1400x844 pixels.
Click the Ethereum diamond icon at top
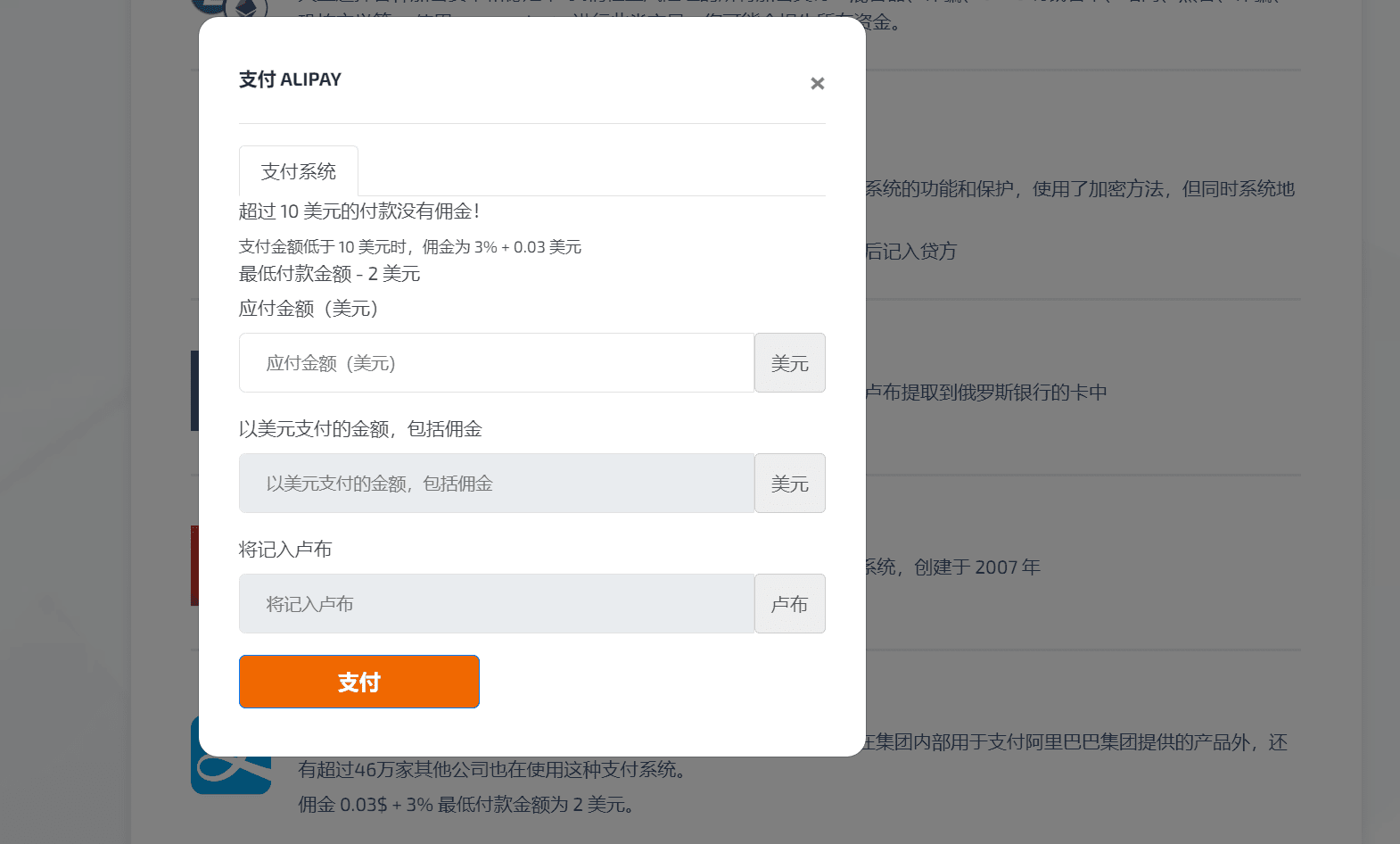(x=247, y=8)
